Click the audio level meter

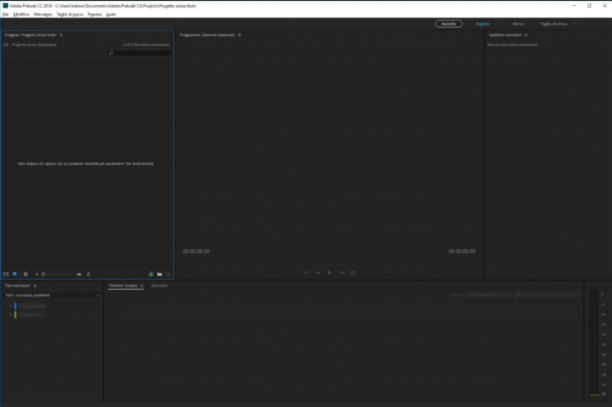click(594, 343)
